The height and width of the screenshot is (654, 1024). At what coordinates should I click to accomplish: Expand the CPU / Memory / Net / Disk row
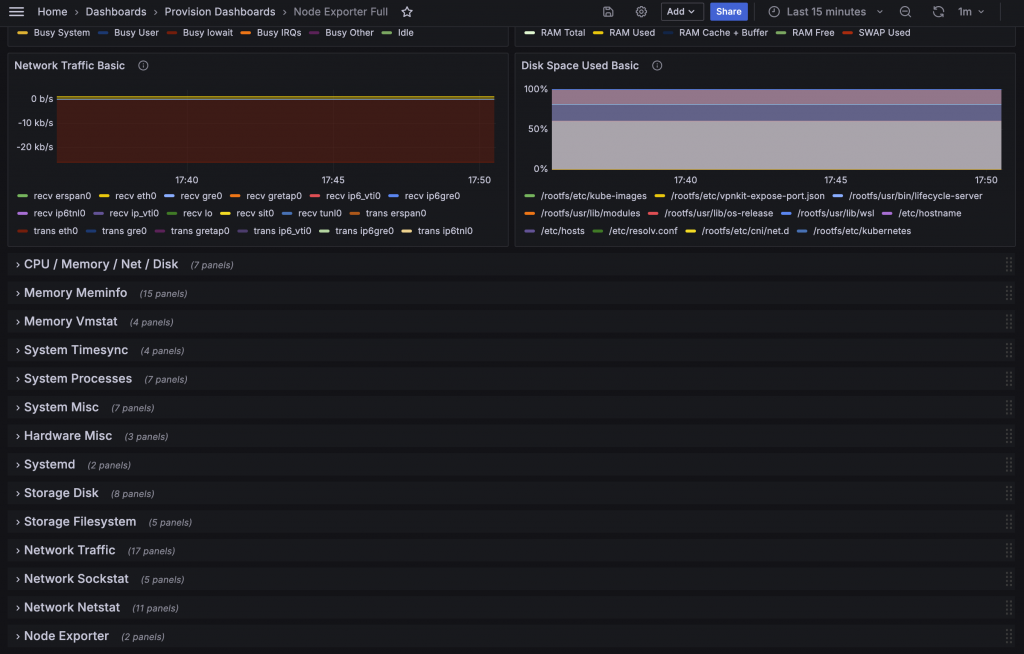click(x=101, y=265)
